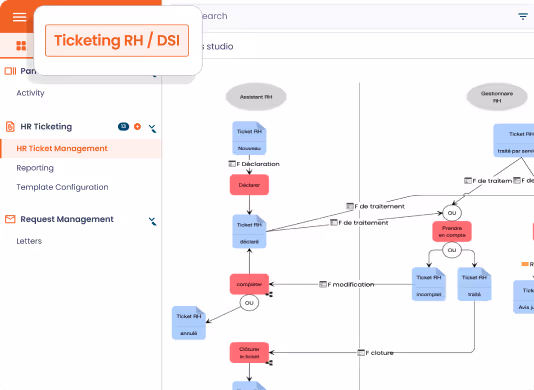This screenshot has width=534, height=390.
Task: Select the Clôturer le ticket action node
Action: pos(249,353)
